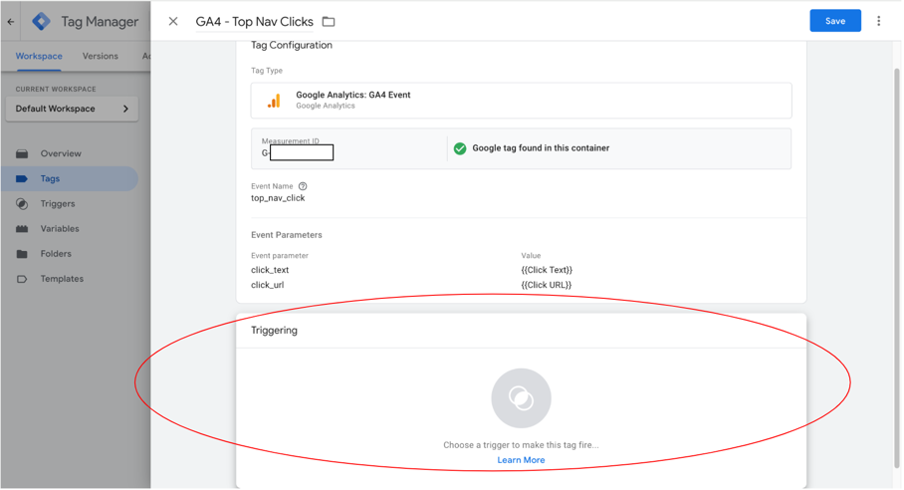Screen dimensions: 904x490
Task: Click the {{Click Text}} value
Action: [547, 270]
